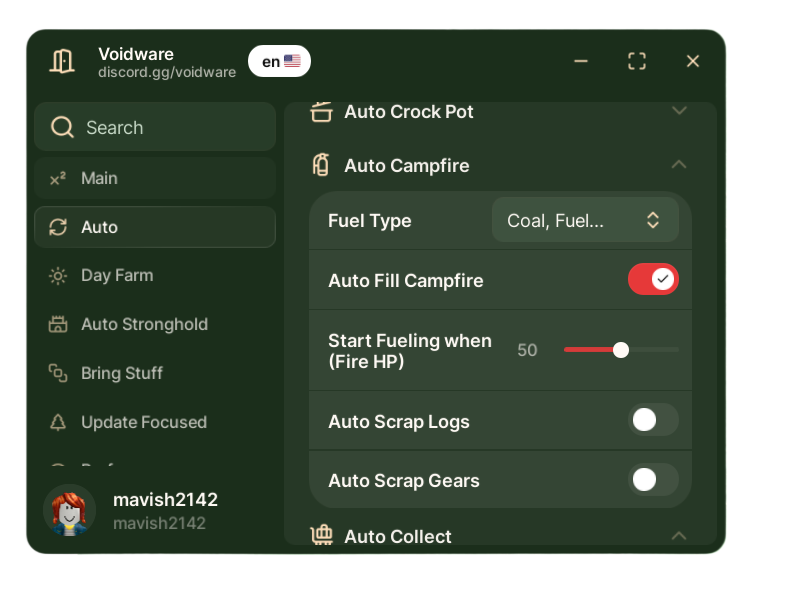Click the Auto Collect cart icon

pyautogui.click(x=321, y=536)
